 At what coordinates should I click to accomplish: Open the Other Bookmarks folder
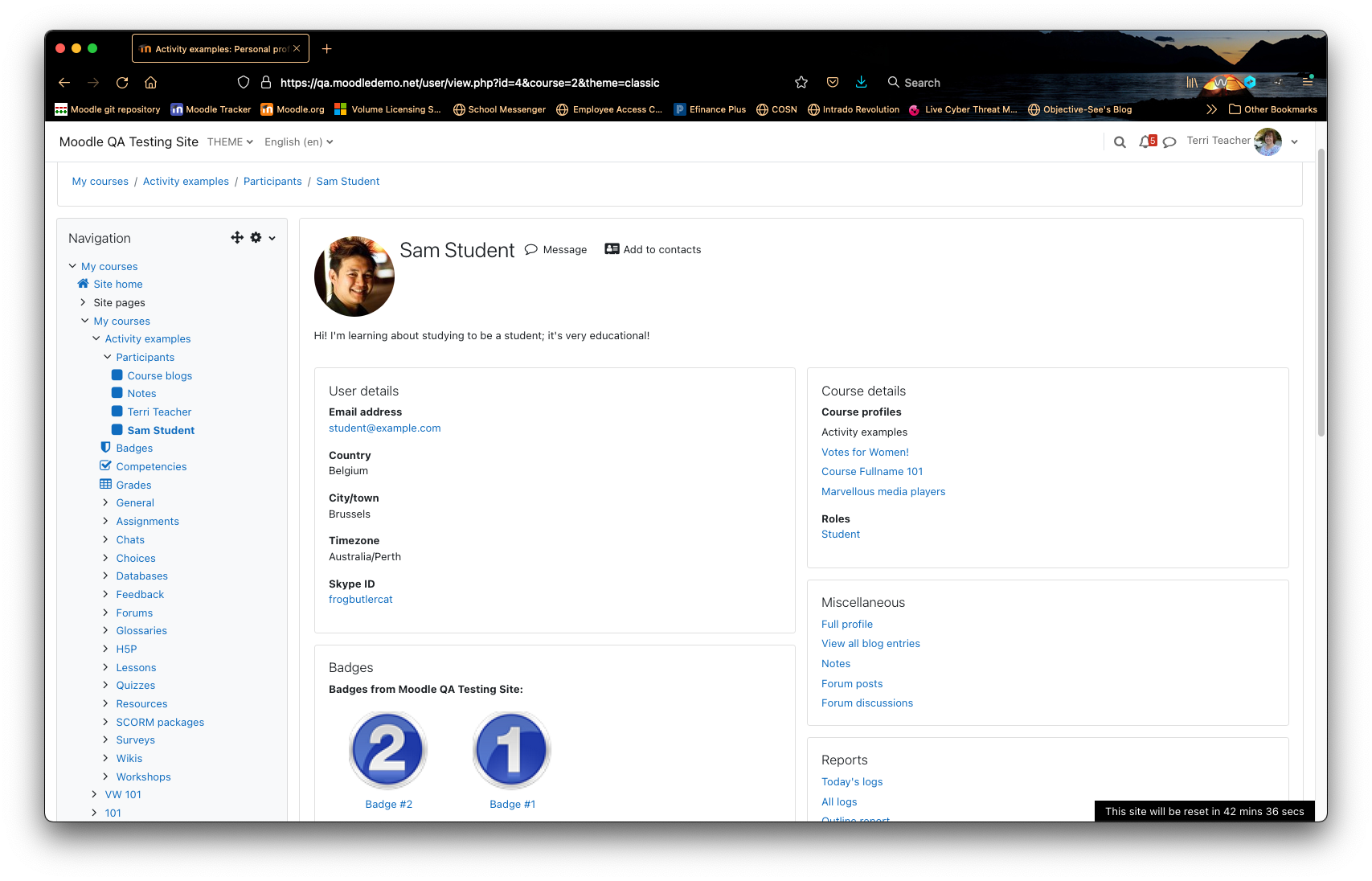[x=1273, y=109]
